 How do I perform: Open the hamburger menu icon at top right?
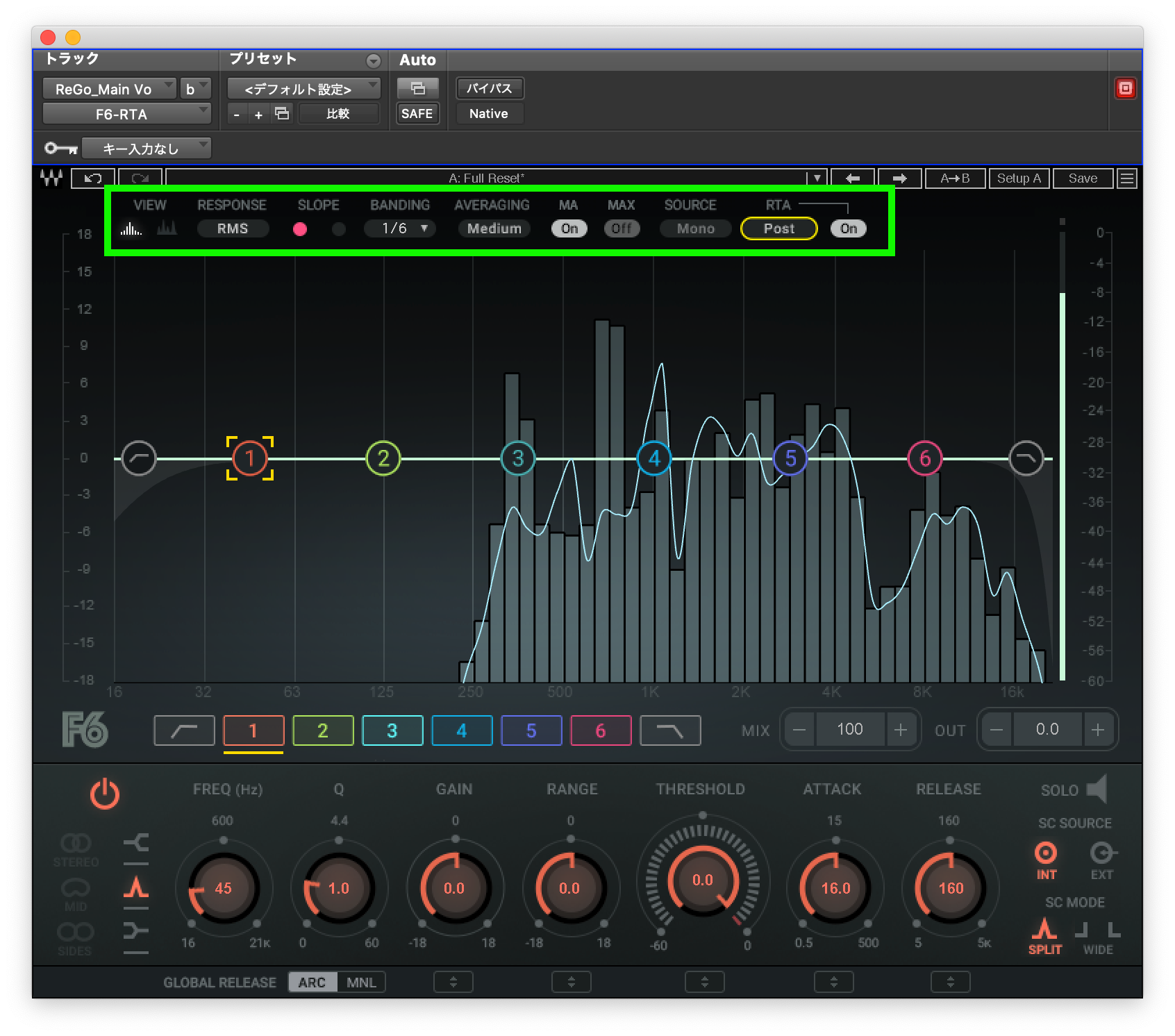point(1126,178)
